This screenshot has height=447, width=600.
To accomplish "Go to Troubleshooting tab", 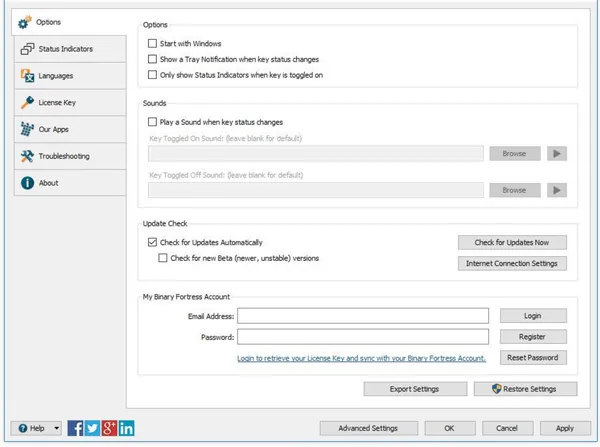I will (70, 156).
